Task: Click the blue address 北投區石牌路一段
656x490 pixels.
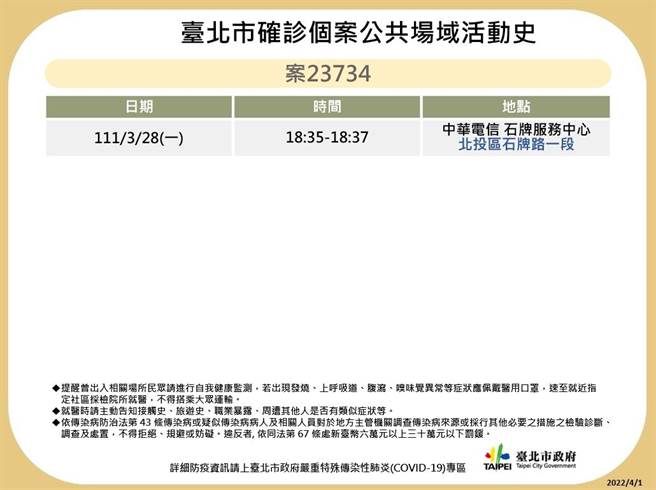Action: coord(516,144)
